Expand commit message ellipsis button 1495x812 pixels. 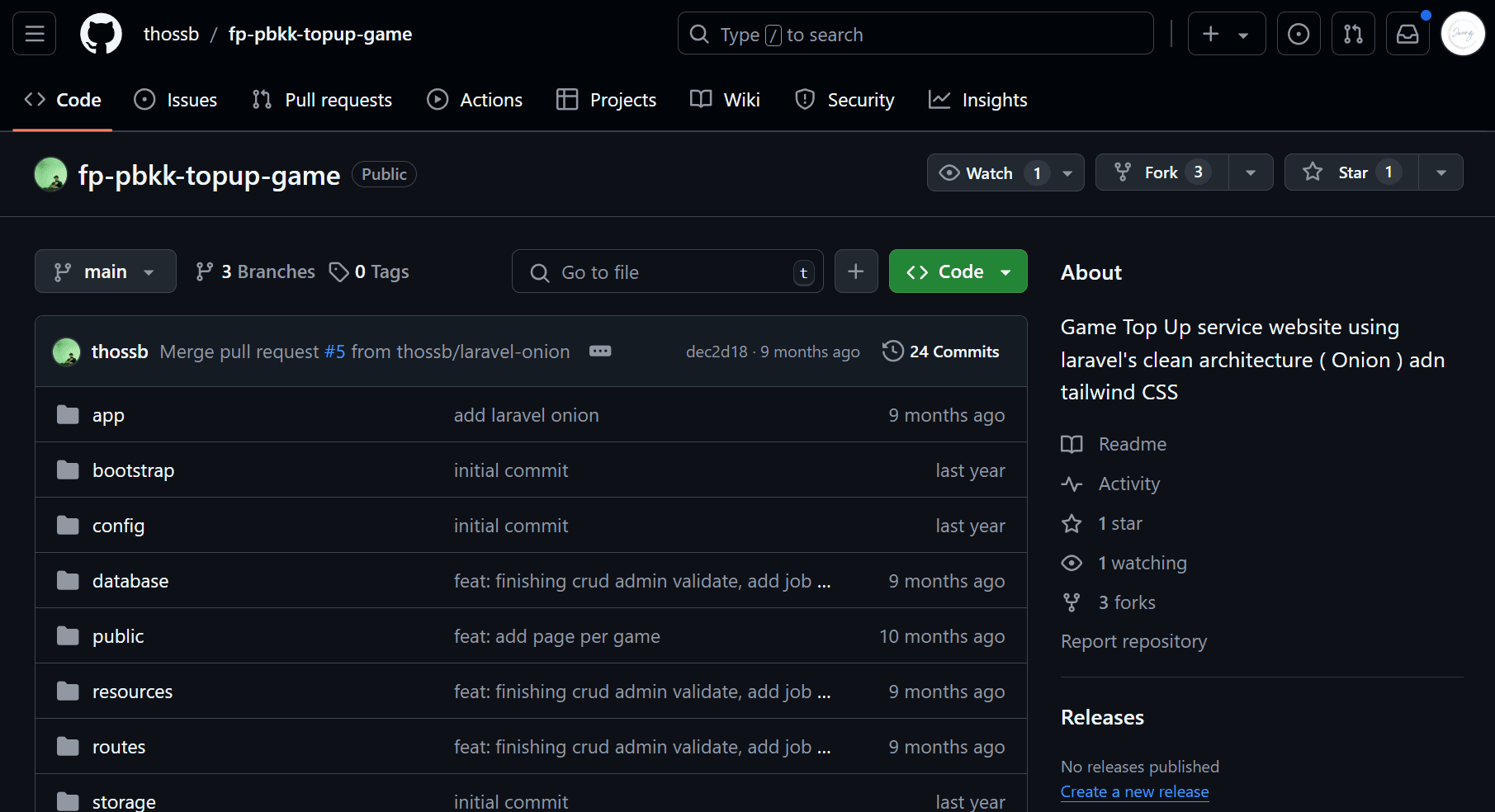pyautogui.click(x=600, y=352)
